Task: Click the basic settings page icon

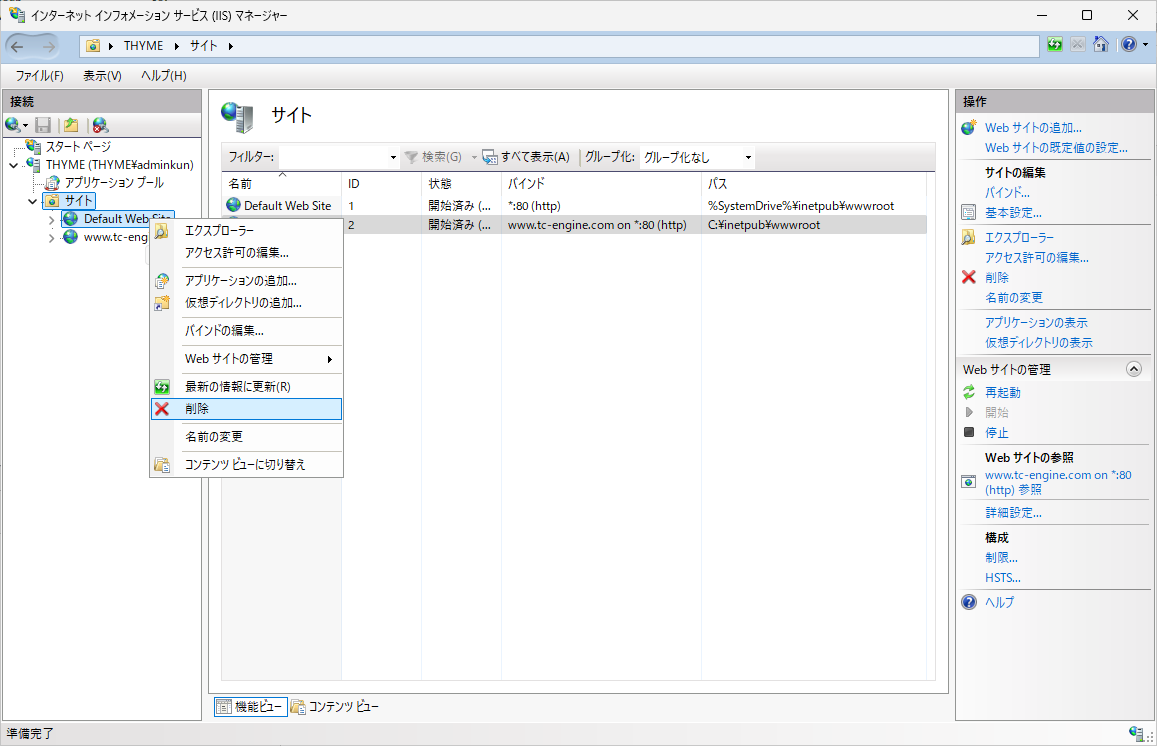Action: pyautogui.click(x=969, y=213)
